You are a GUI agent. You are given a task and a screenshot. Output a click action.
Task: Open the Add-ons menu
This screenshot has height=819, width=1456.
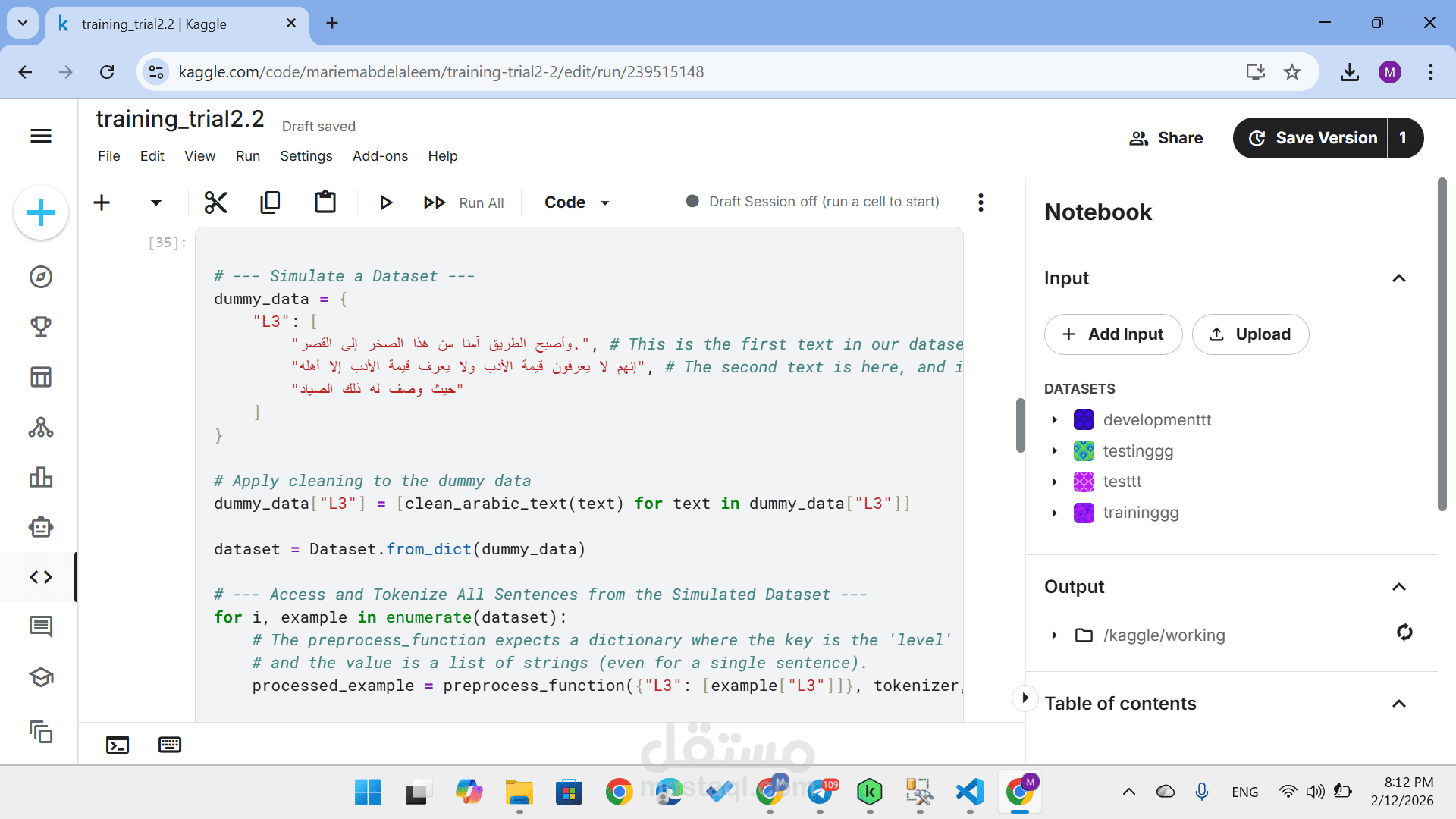380,156
